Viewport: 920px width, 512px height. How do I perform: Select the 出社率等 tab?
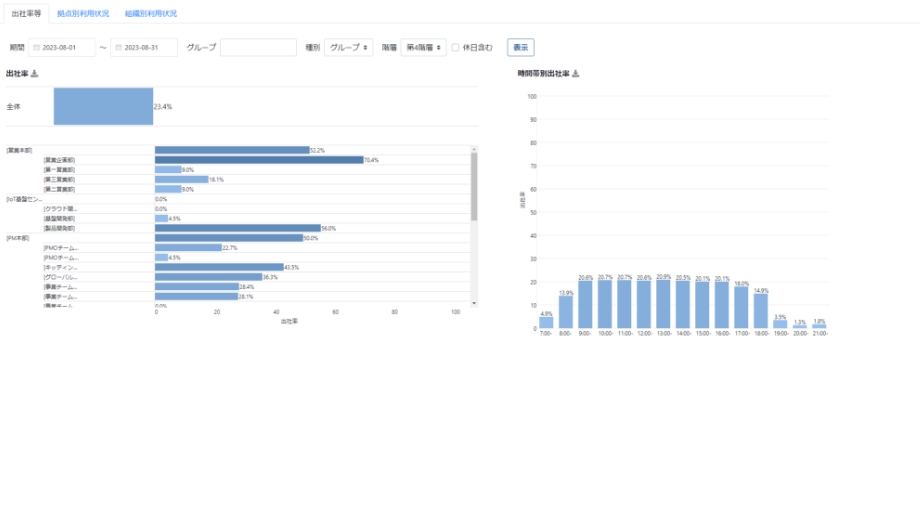click(26, 13)
